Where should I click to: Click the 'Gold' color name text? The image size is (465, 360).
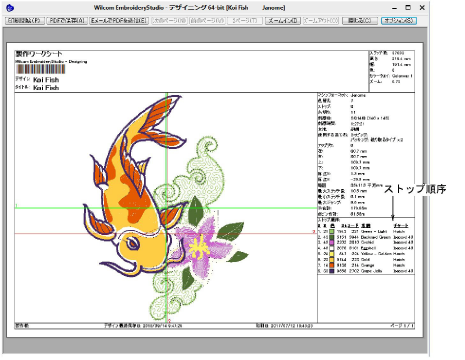click(x=365, y=260)
